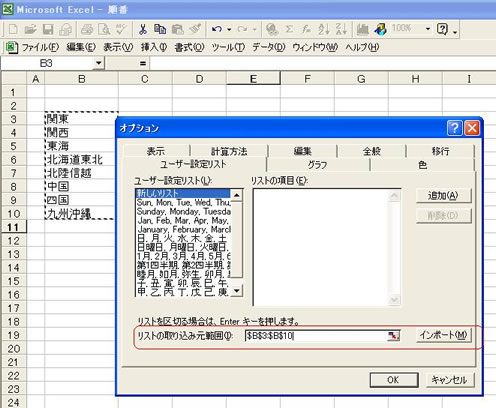Click the Chart Wizard icon
The image size is (496, 408).
[x=363, y=30]
